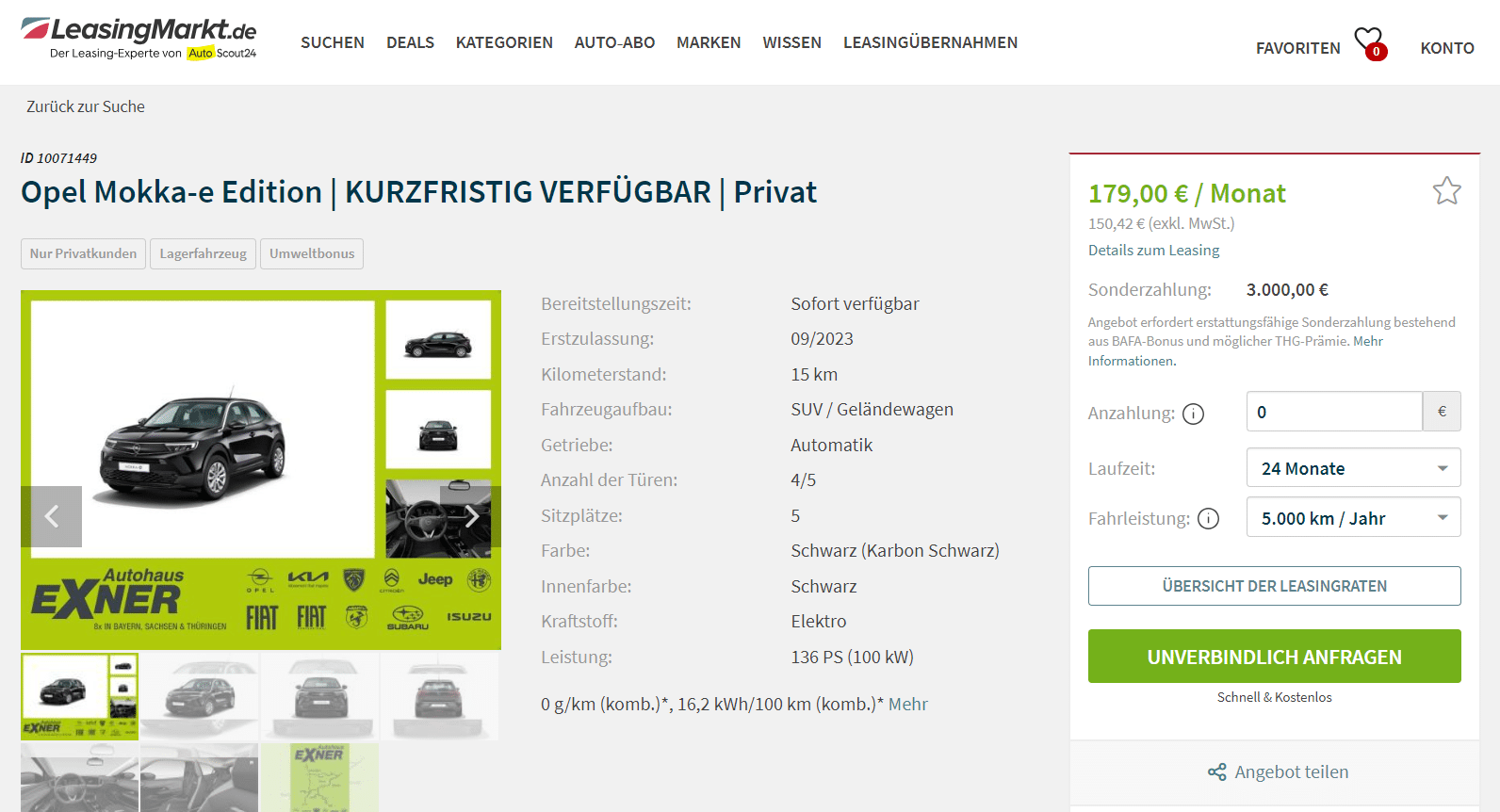This screenshot has height=812, width=1500.
Task: Go back via Zurück zur Suche
Action: point(86,106)
